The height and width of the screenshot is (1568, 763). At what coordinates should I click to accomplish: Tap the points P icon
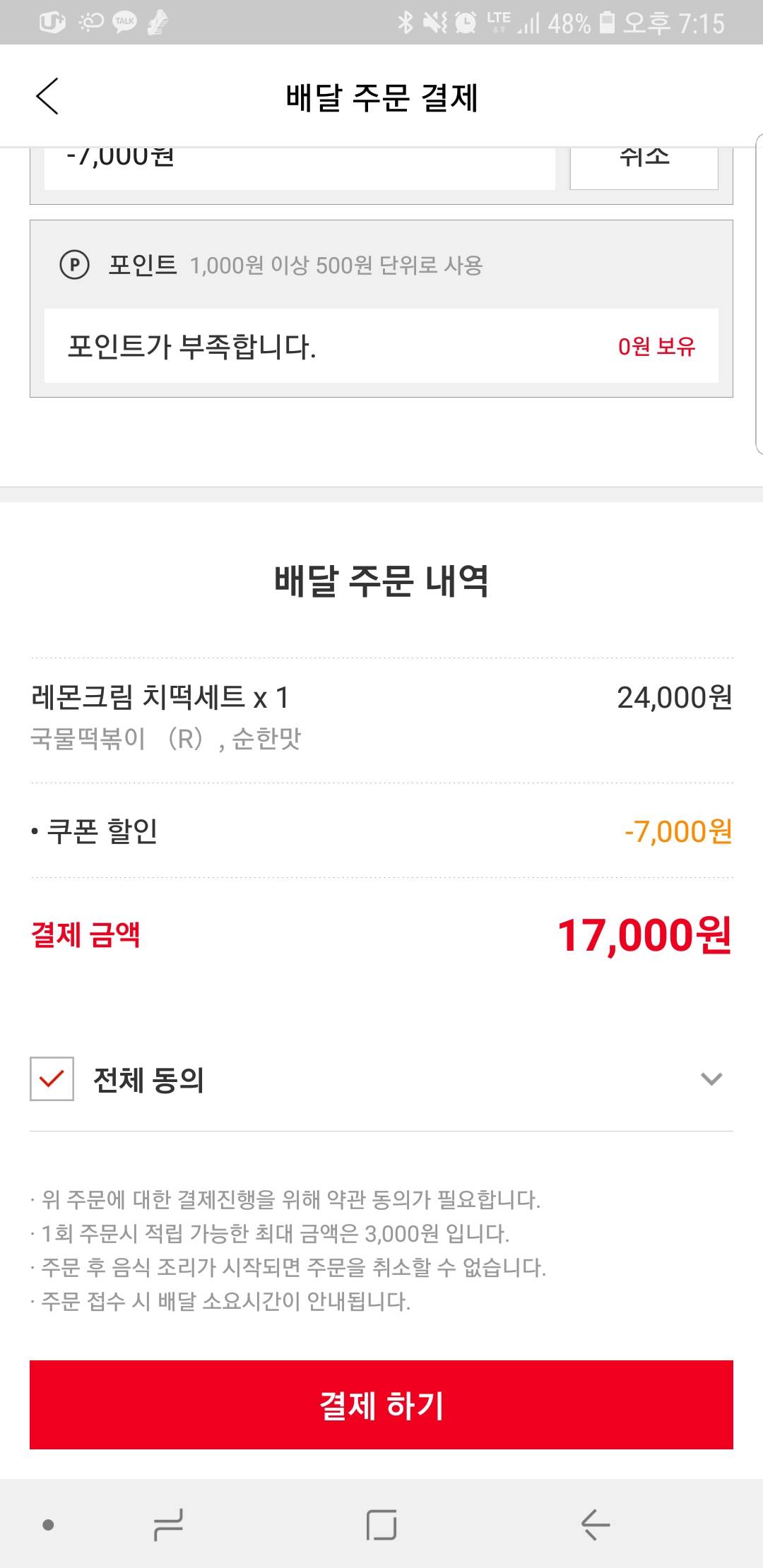(74, 266)
